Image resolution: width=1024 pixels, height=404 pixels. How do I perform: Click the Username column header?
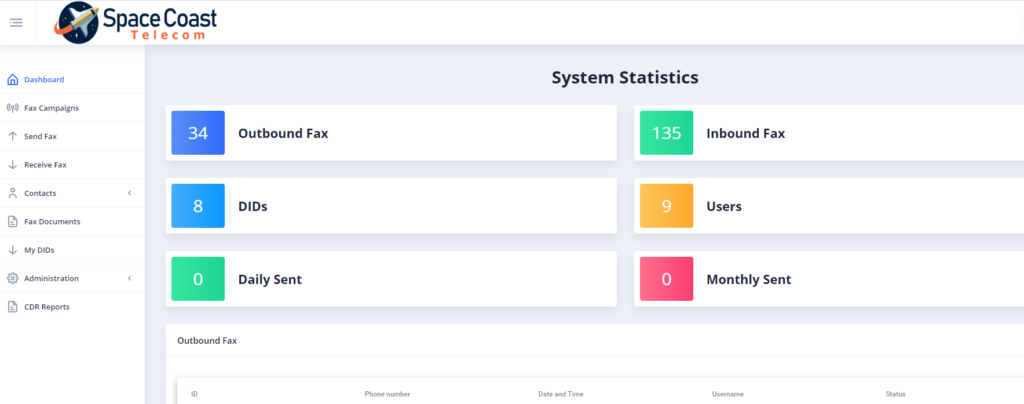728,394
